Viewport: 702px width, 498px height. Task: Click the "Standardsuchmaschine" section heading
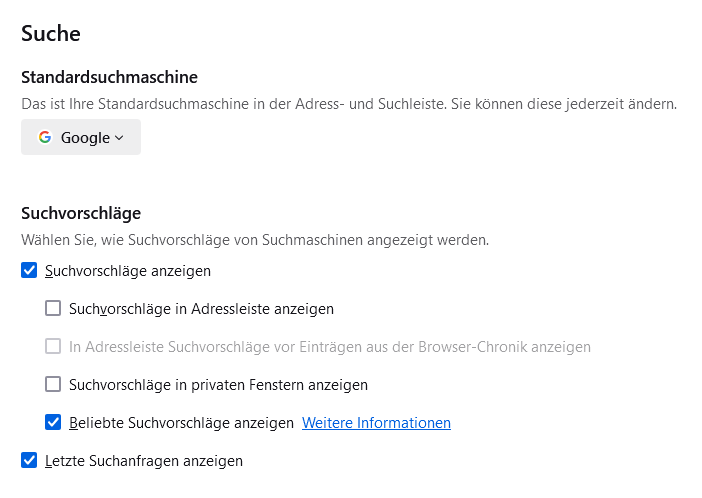(x=109, y=77)
